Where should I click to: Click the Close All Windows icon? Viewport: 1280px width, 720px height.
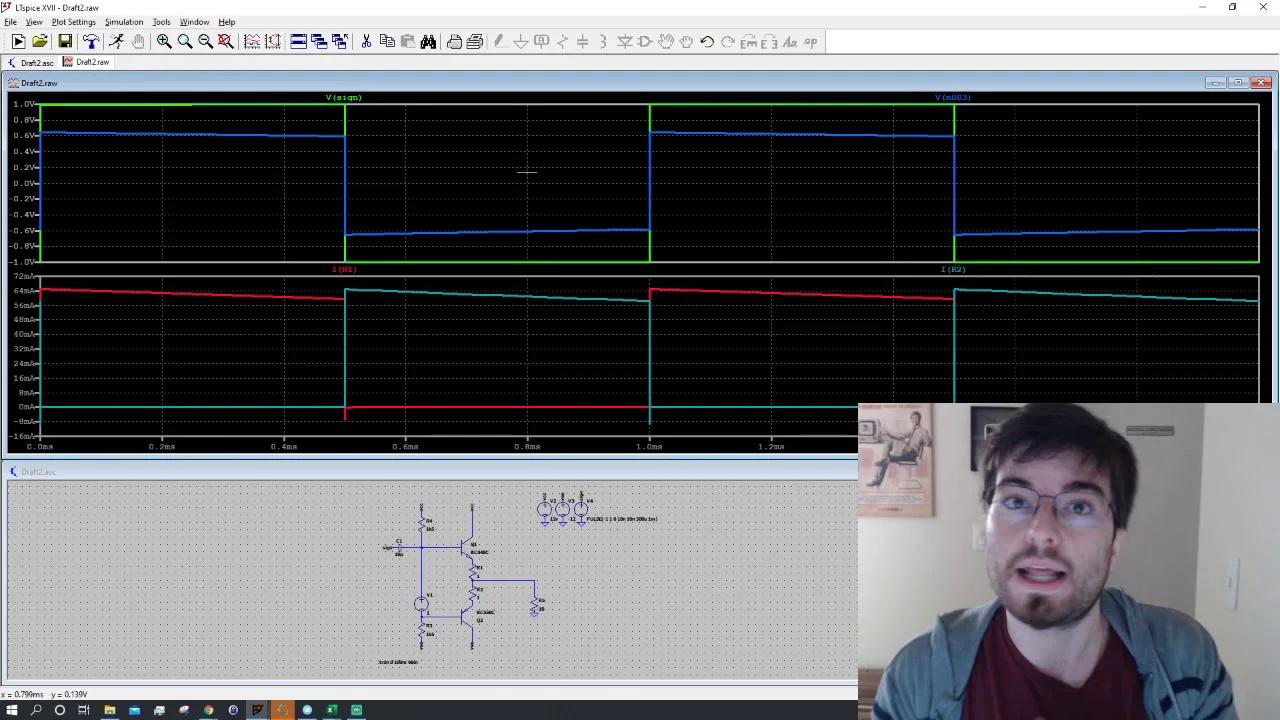pos(340,41)
